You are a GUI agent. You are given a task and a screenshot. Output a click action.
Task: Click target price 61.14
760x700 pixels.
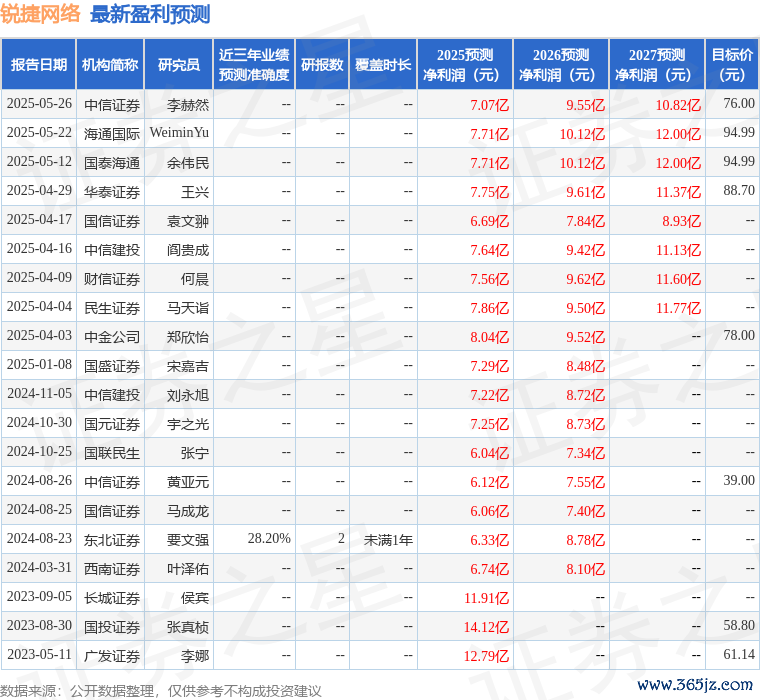[x=739, y=654]
